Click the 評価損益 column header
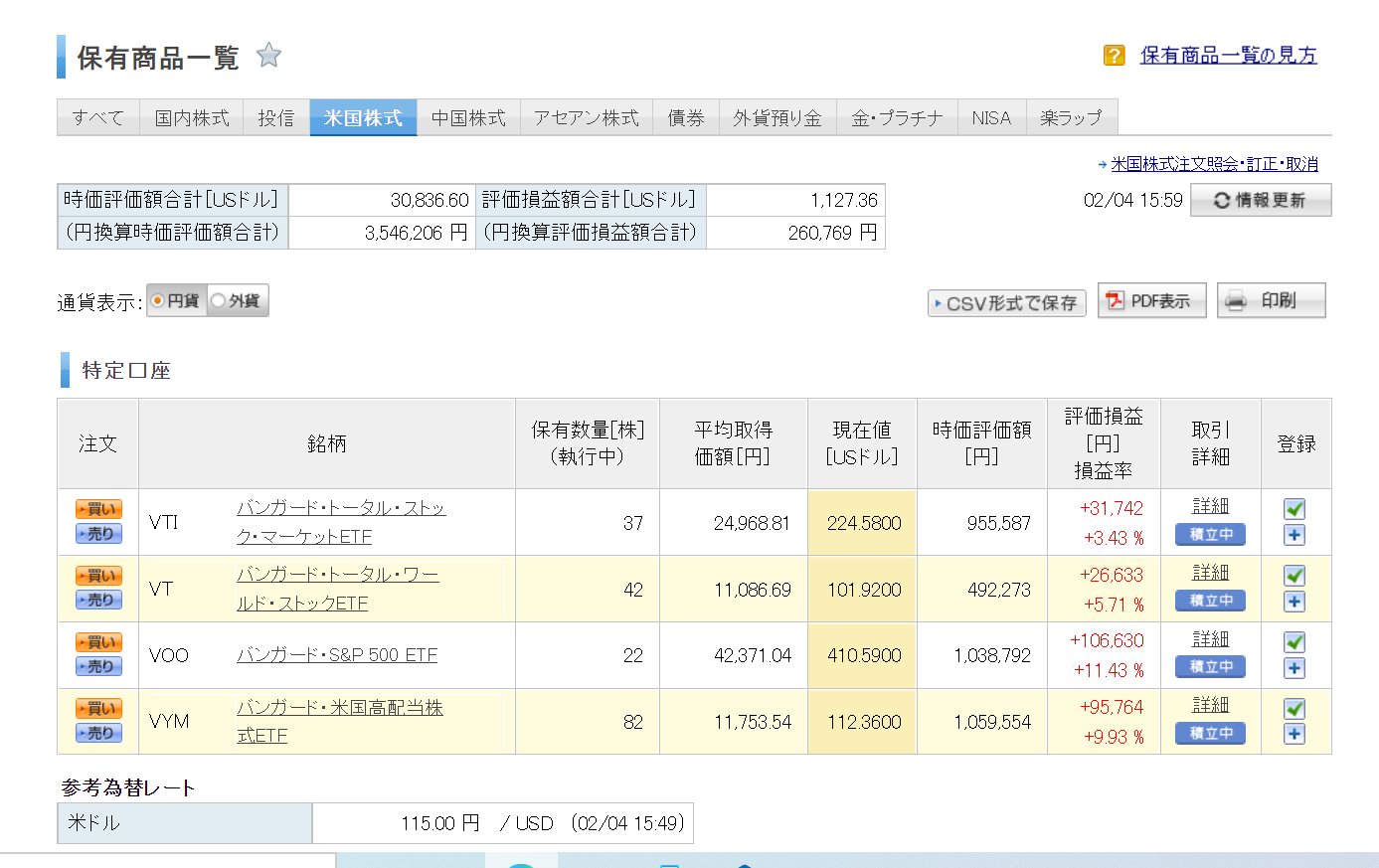Viewport: 1379px width, 868px height. (1104, 443)
